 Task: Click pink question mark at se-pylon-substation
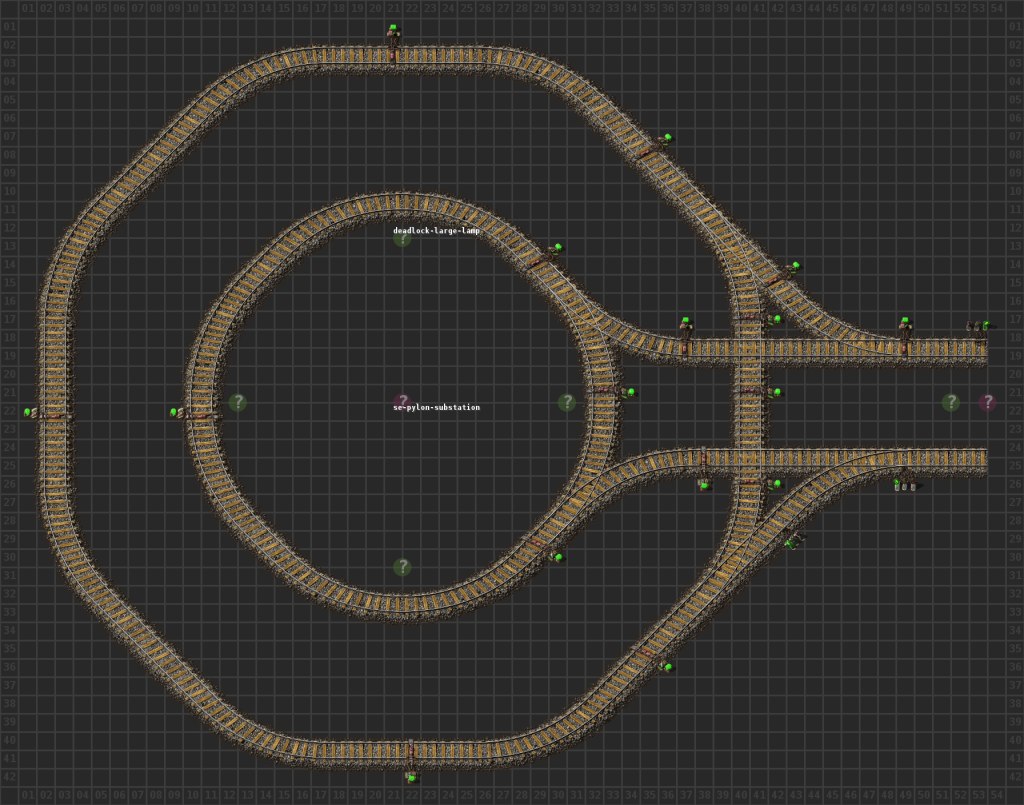402,402
